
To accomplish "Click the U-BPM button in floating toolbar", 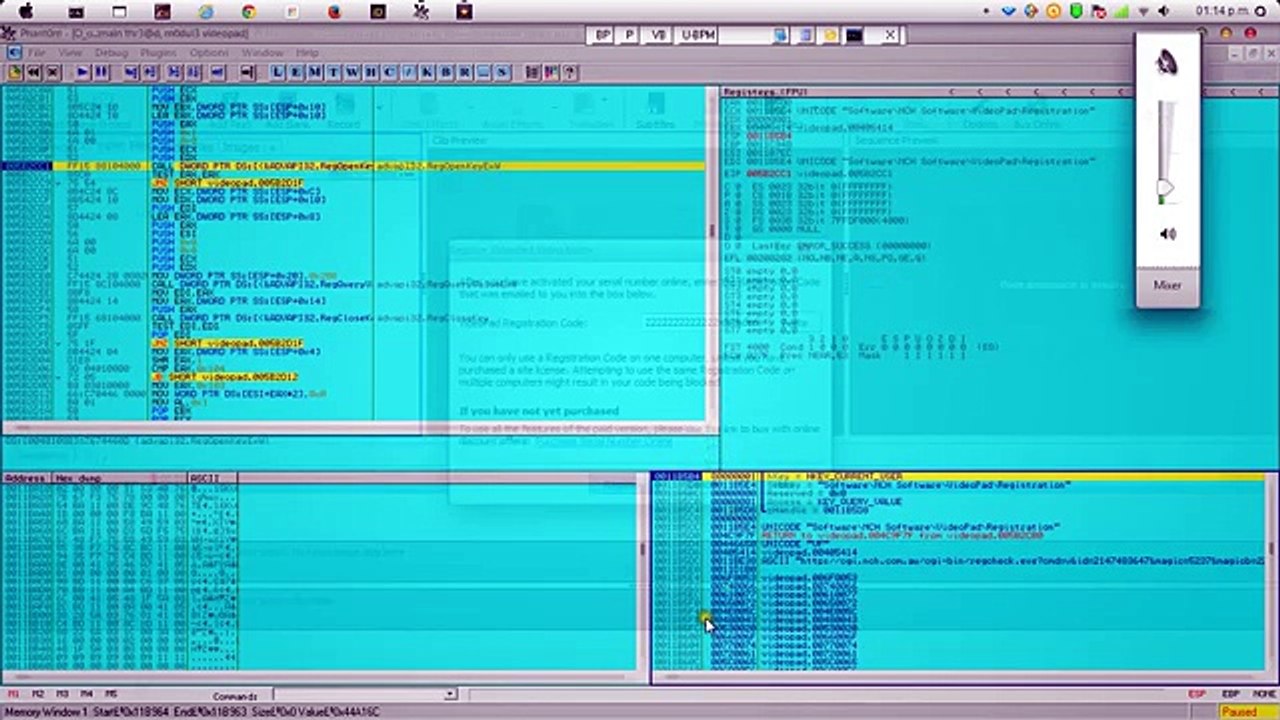I will [x=697, y=35].
